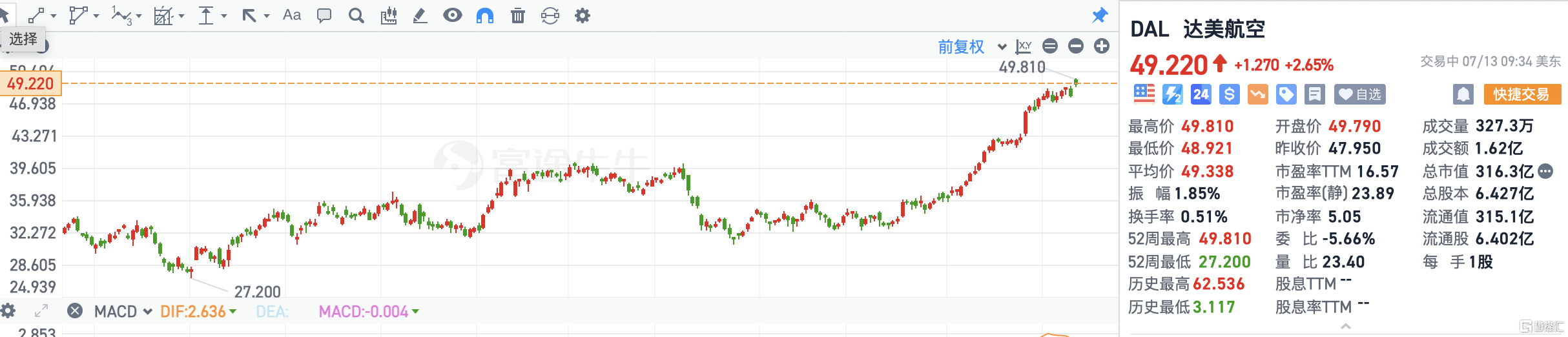Click the 24-hour trading icon
1568x337 pixels.
coord(1201,94)
